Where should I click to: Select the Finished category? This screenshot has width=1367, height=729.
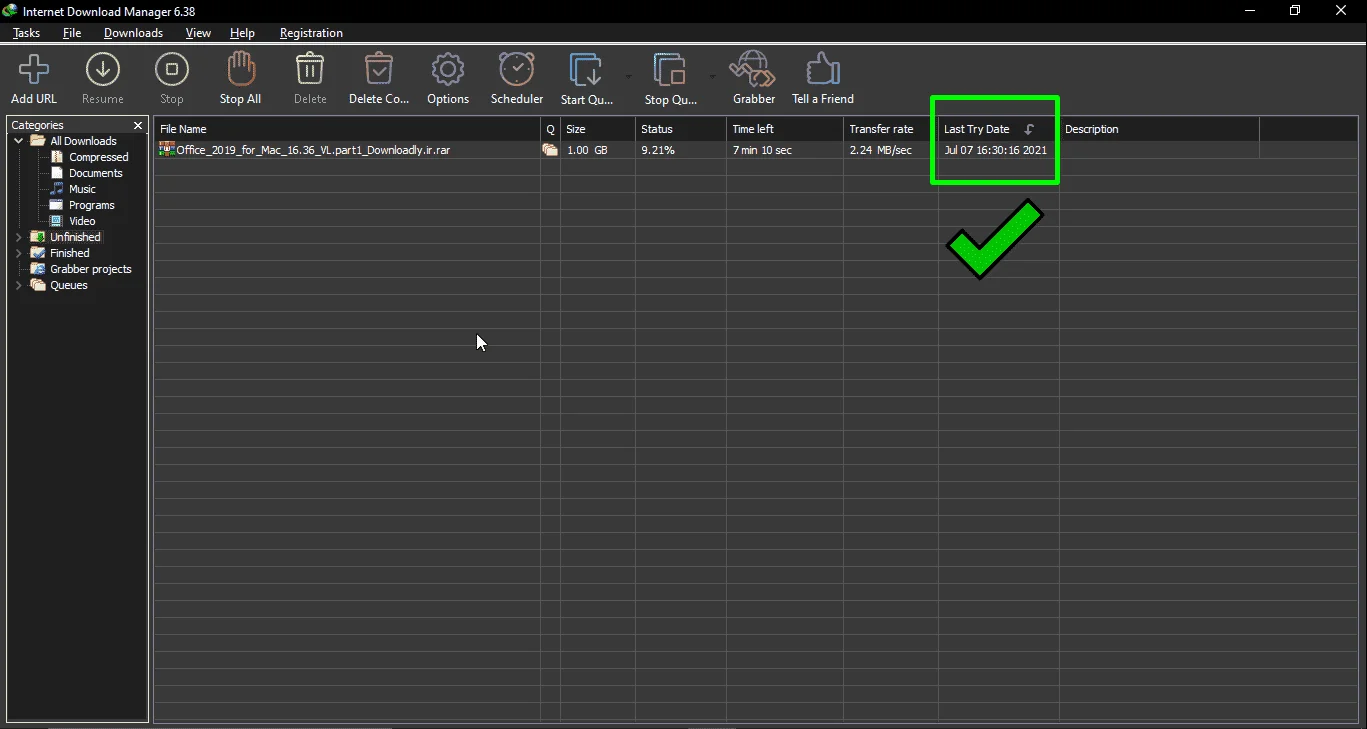click(70, 253)
